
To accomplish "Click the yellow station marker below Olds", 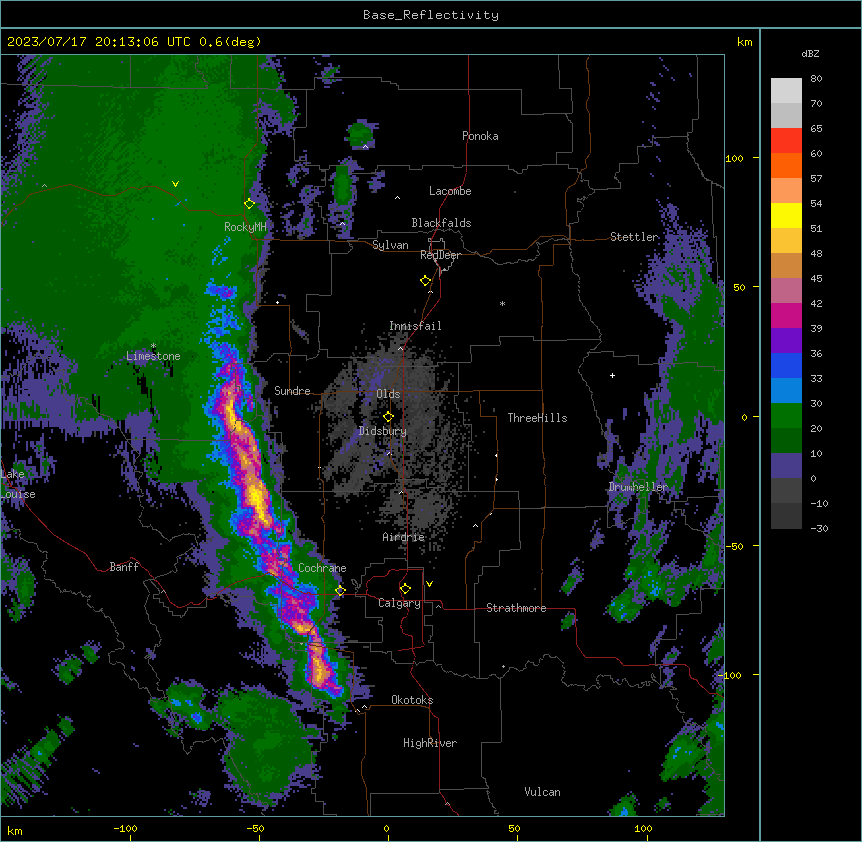I will tap(389, 417).
